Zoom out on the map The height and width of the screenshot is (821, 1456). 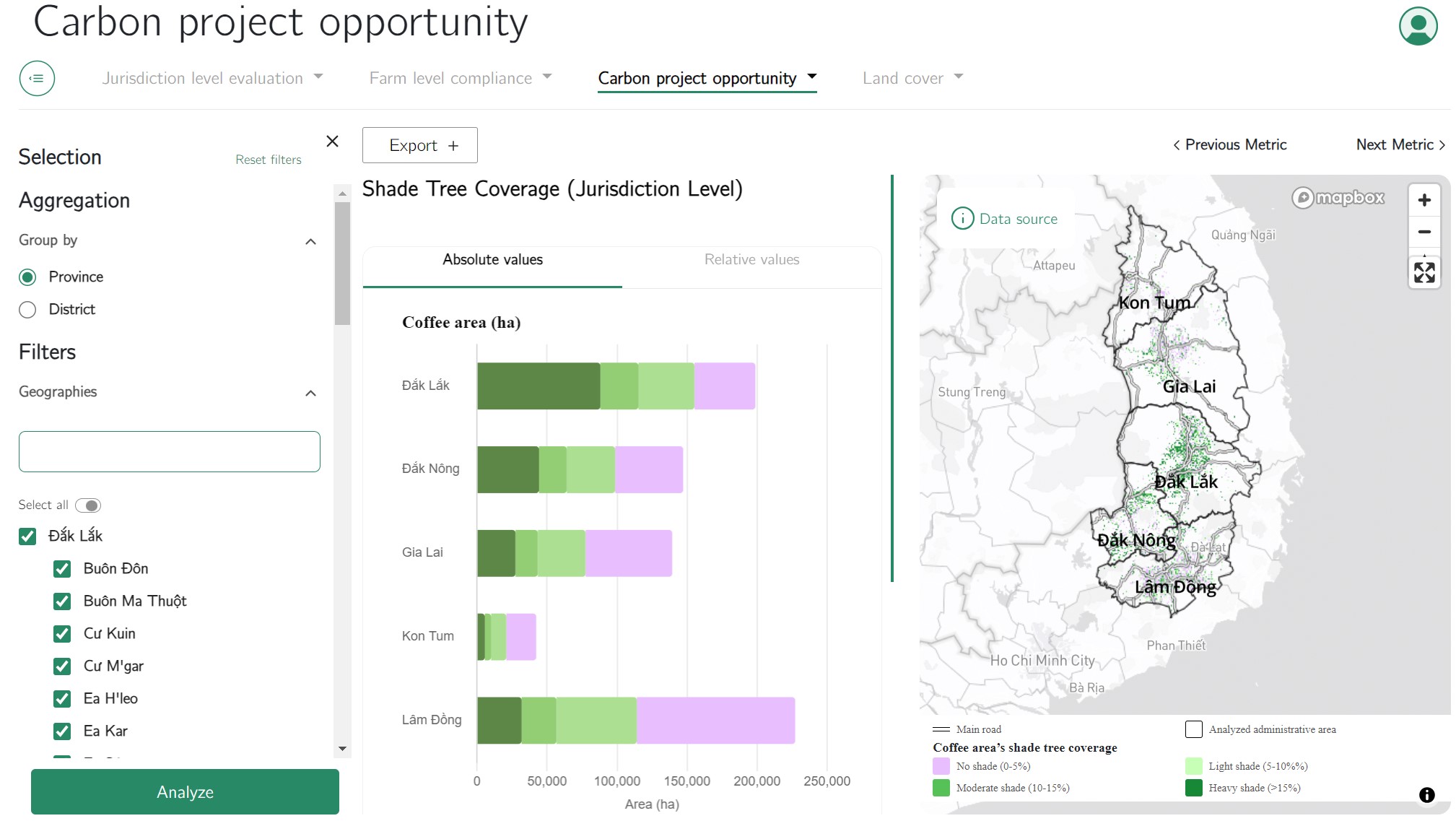click(1424, 232)
